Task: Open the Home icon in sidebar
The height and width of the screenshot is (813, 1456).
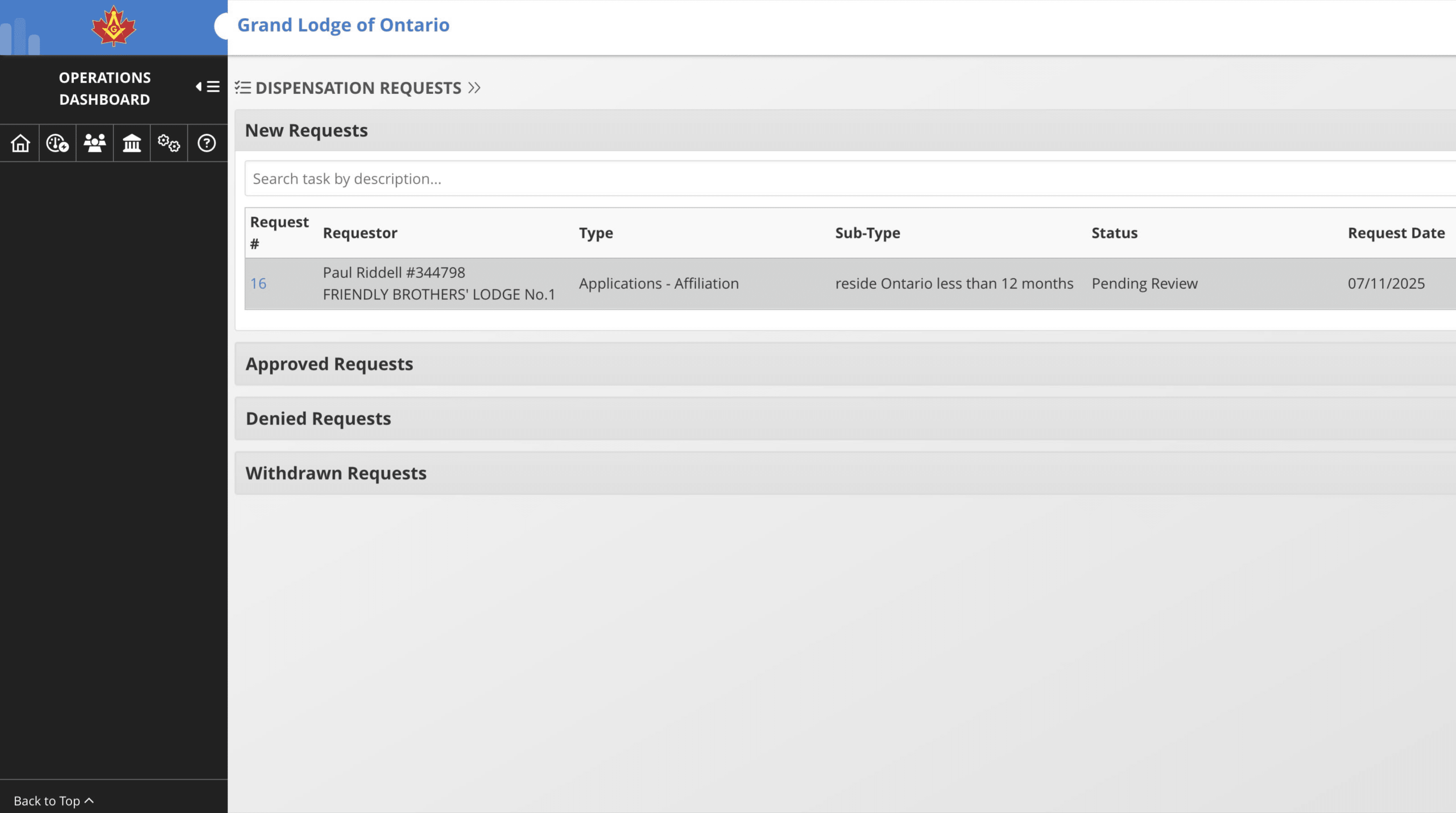Action: coord(20,143)
